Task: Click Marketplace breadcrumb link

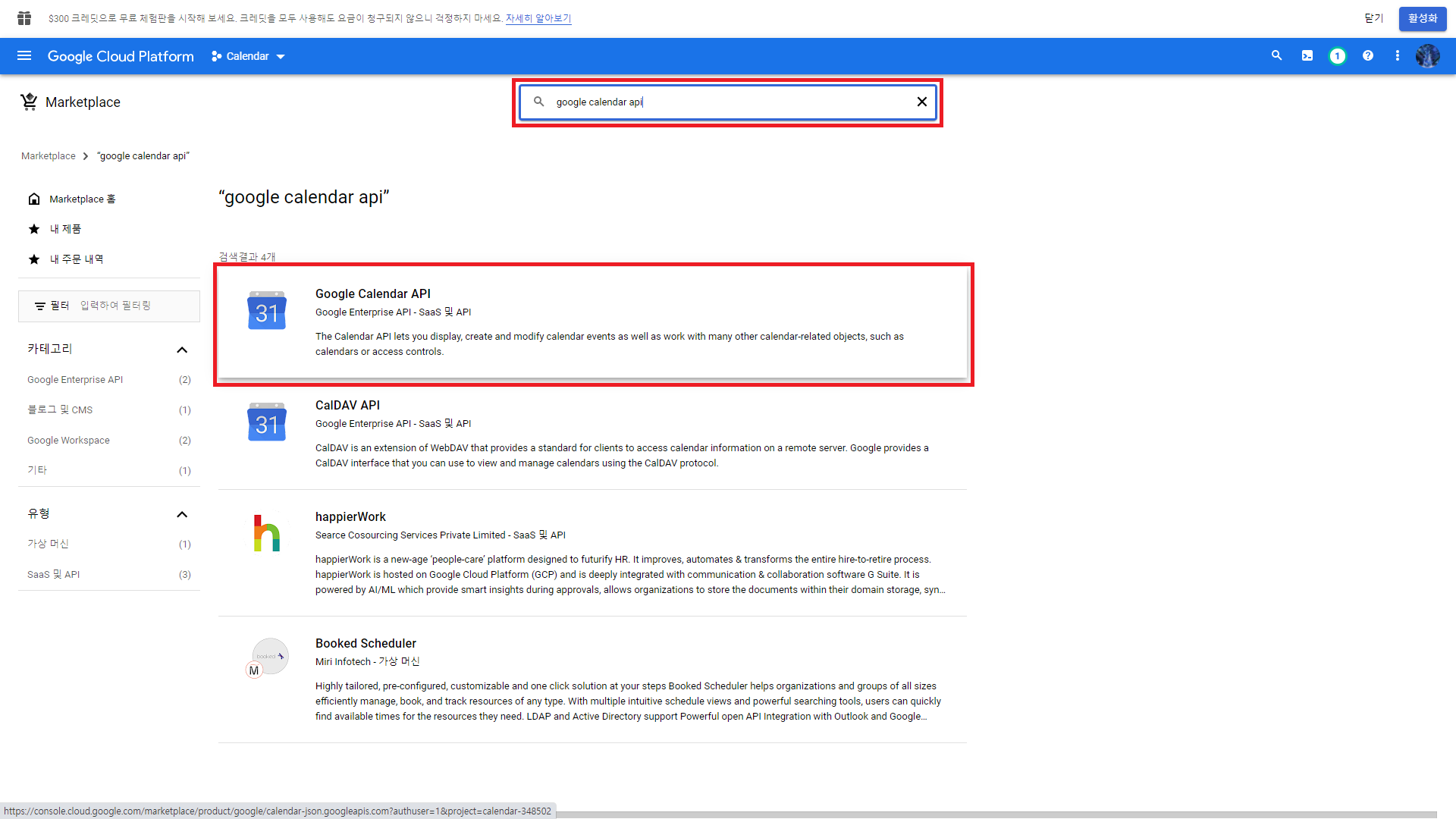Action: (x=49, y=156)
